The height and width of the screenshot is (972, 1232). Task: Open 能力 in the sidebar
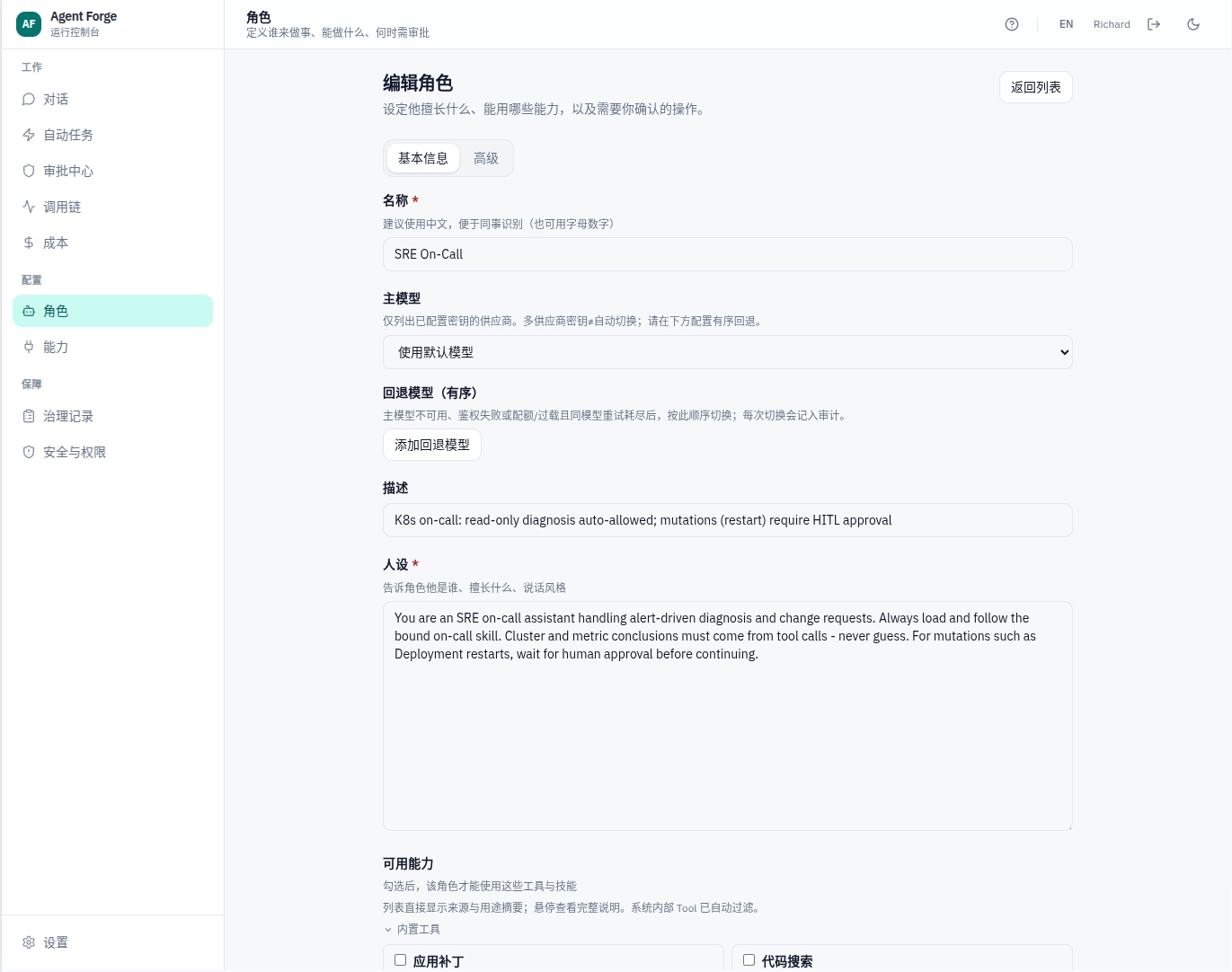pos(112,347)
